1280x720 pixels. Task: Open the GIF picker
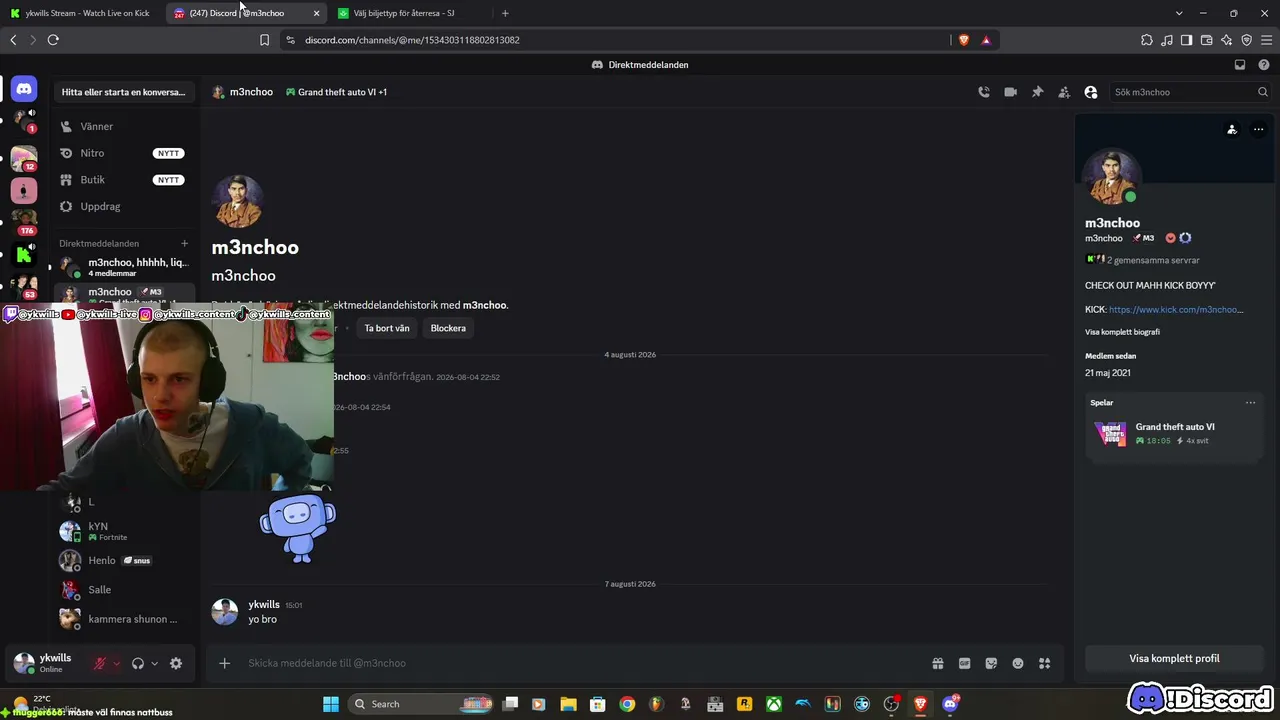[965, 663]
